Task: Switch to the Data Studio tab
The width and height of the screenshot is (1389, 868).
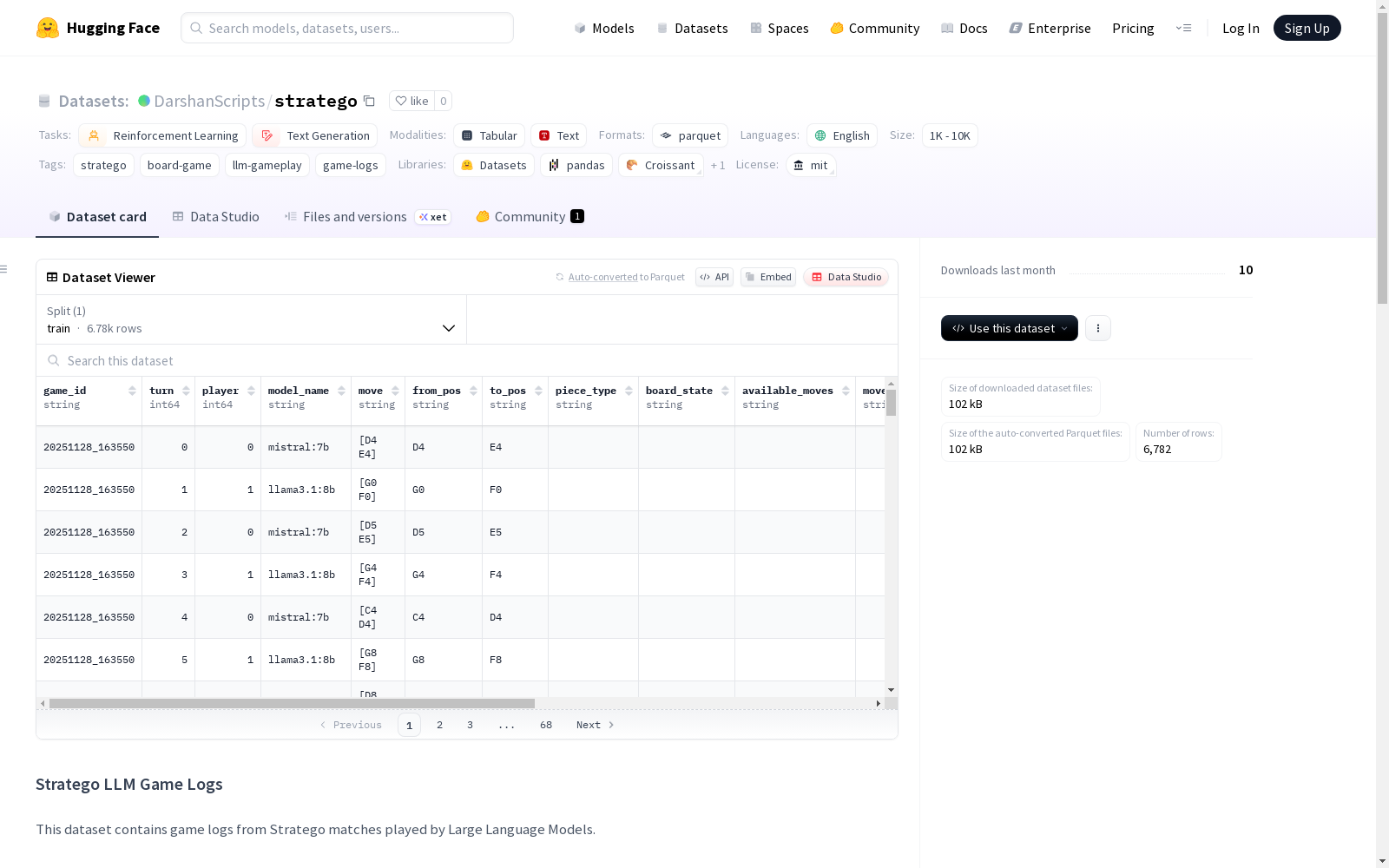Action: point(216,217)
